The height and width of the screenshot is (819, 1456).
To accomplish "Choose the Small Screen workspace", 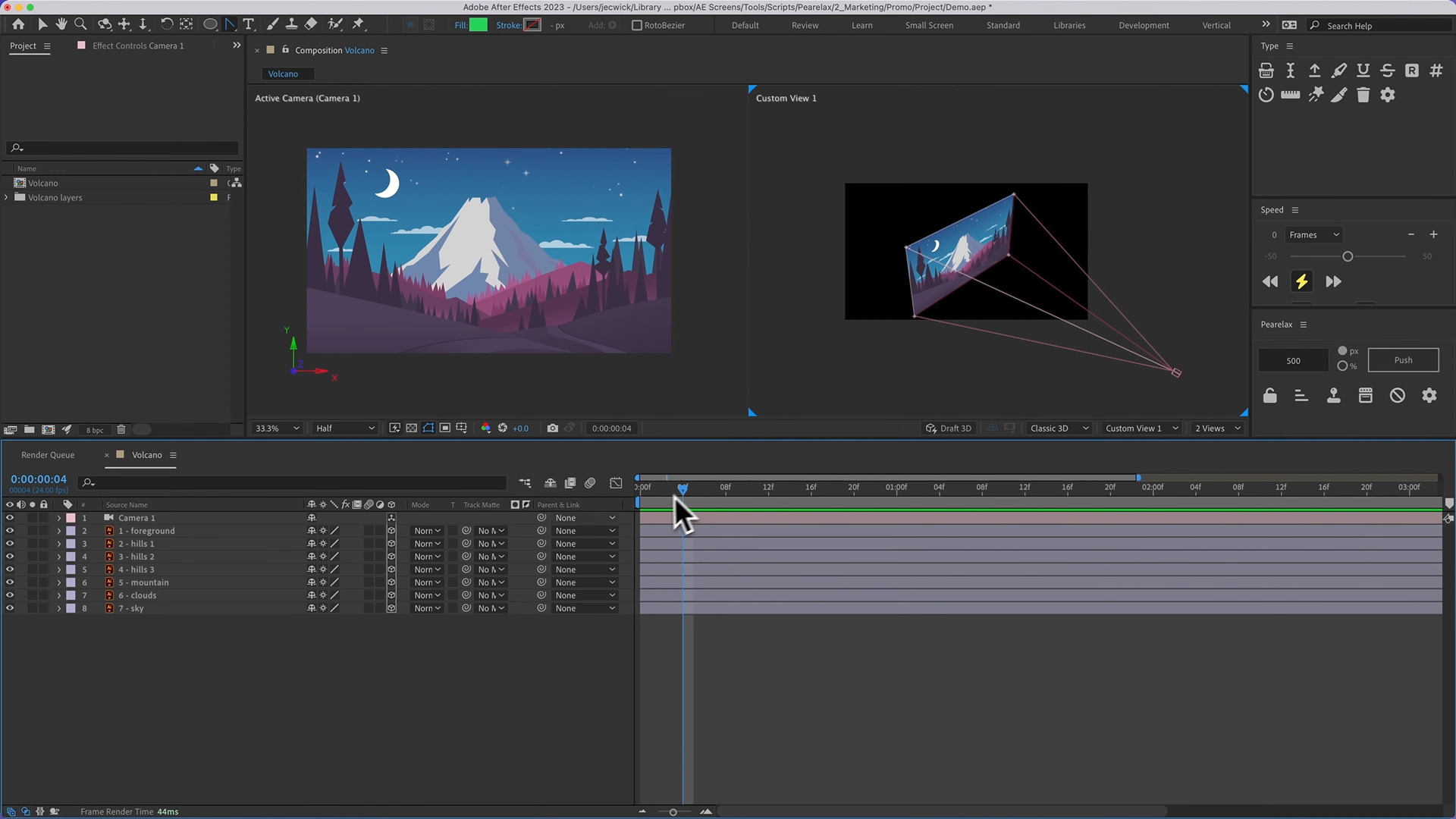I will point(928,25).
